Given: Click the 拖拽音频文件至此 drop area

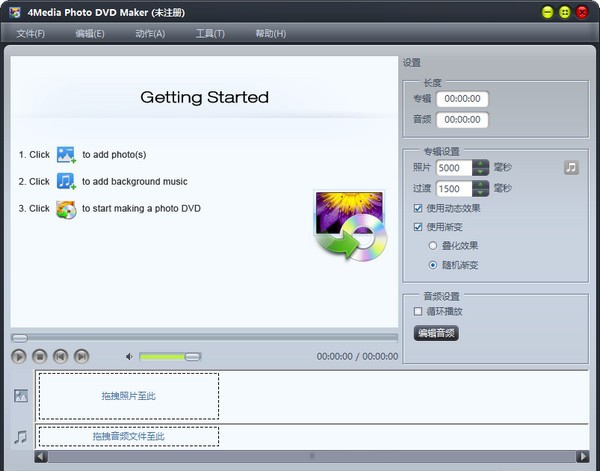Looking at the screenshot, I should pyautogui.click(x=129, y=437).
